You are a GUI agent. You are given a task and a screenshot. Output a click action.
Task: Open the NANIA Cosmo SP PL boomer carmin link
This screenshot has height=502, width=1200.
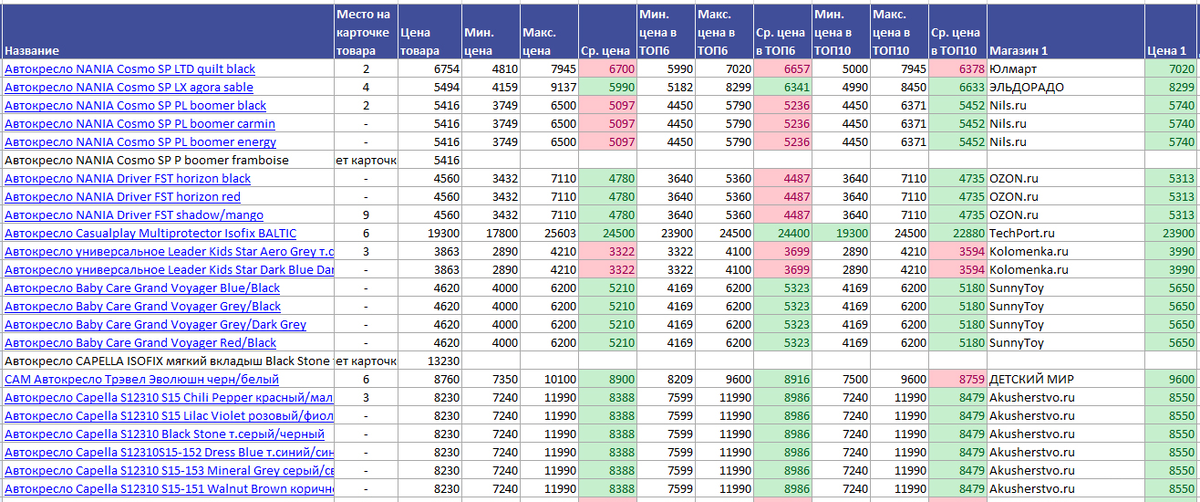click(139, 123)
